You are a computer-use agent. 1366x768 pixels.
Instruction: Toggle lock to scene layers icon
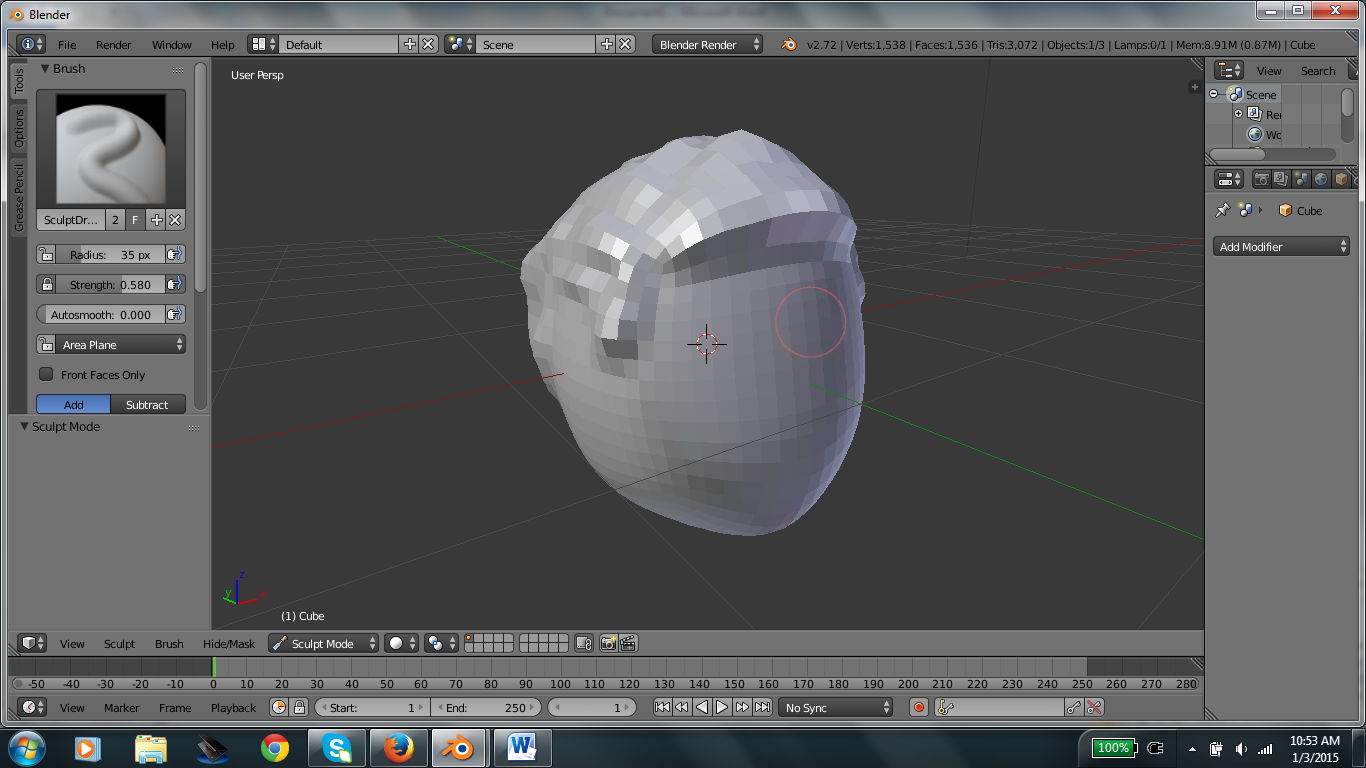click(584, 643)
